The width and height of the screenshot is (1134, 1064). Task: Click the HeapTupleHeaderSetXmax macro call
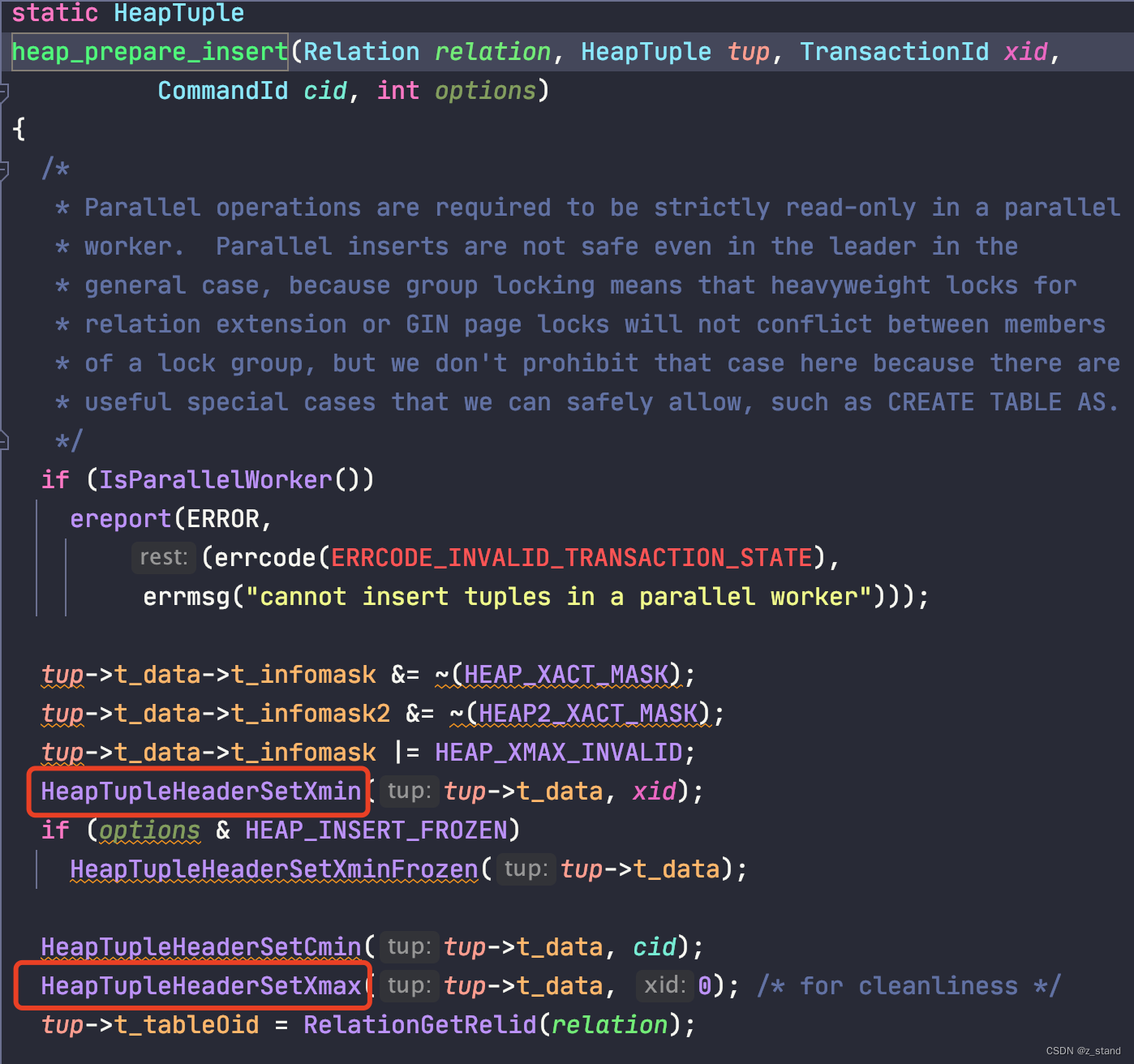point(200,985)
